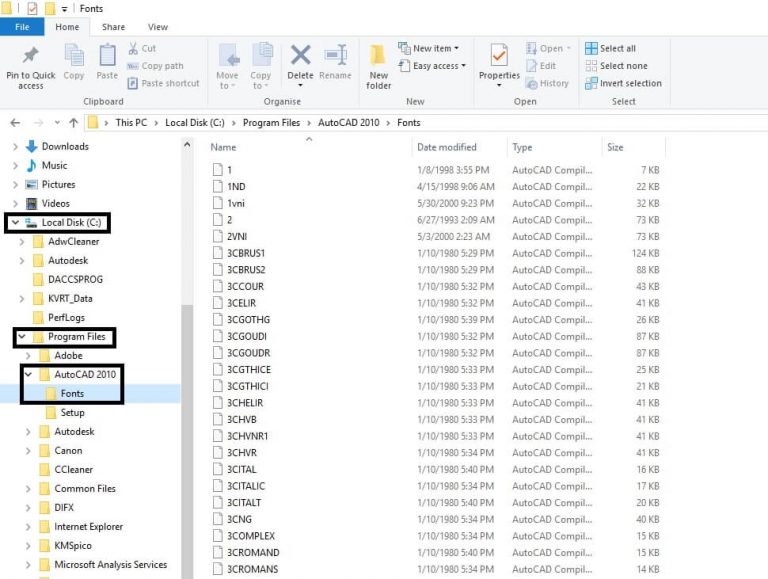The image size is (768, 579).
Task: Collapse the Local Disk (C:) tree node
Action: (15, 223)
